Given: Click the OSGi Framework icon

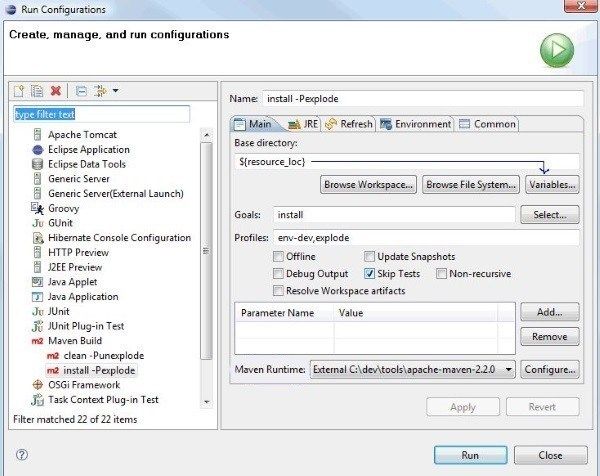Looking at the screenshot, I should point(38,385).
